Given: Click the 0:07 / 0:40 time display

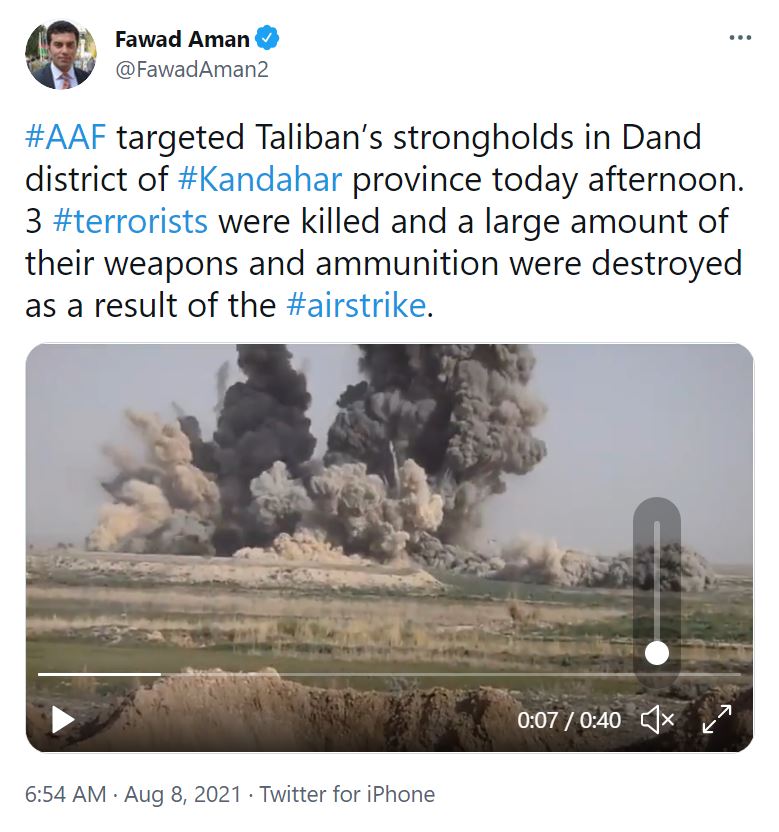Looking at the screenshot, I should point(569,721).
